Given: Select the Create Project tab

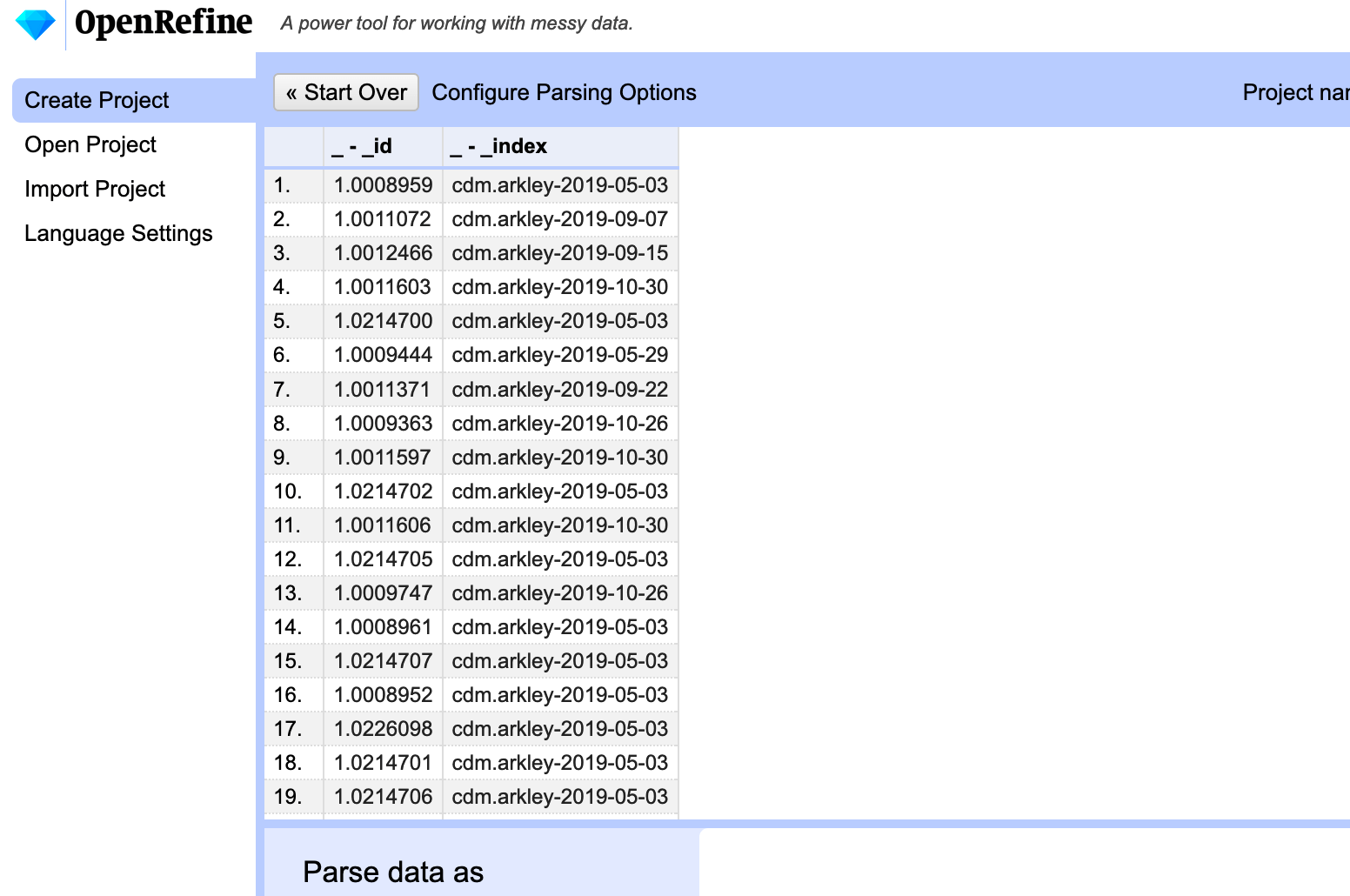Looking at the screenshot, I should [x=134, y=100].
